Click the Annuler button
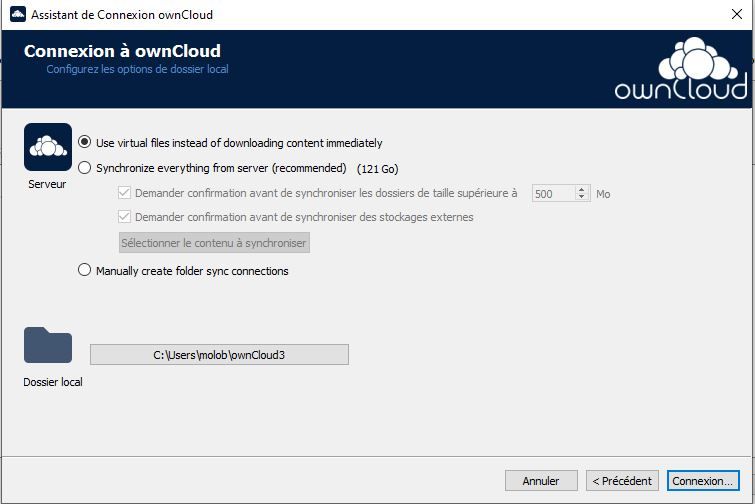 click(x=541, y=480)
